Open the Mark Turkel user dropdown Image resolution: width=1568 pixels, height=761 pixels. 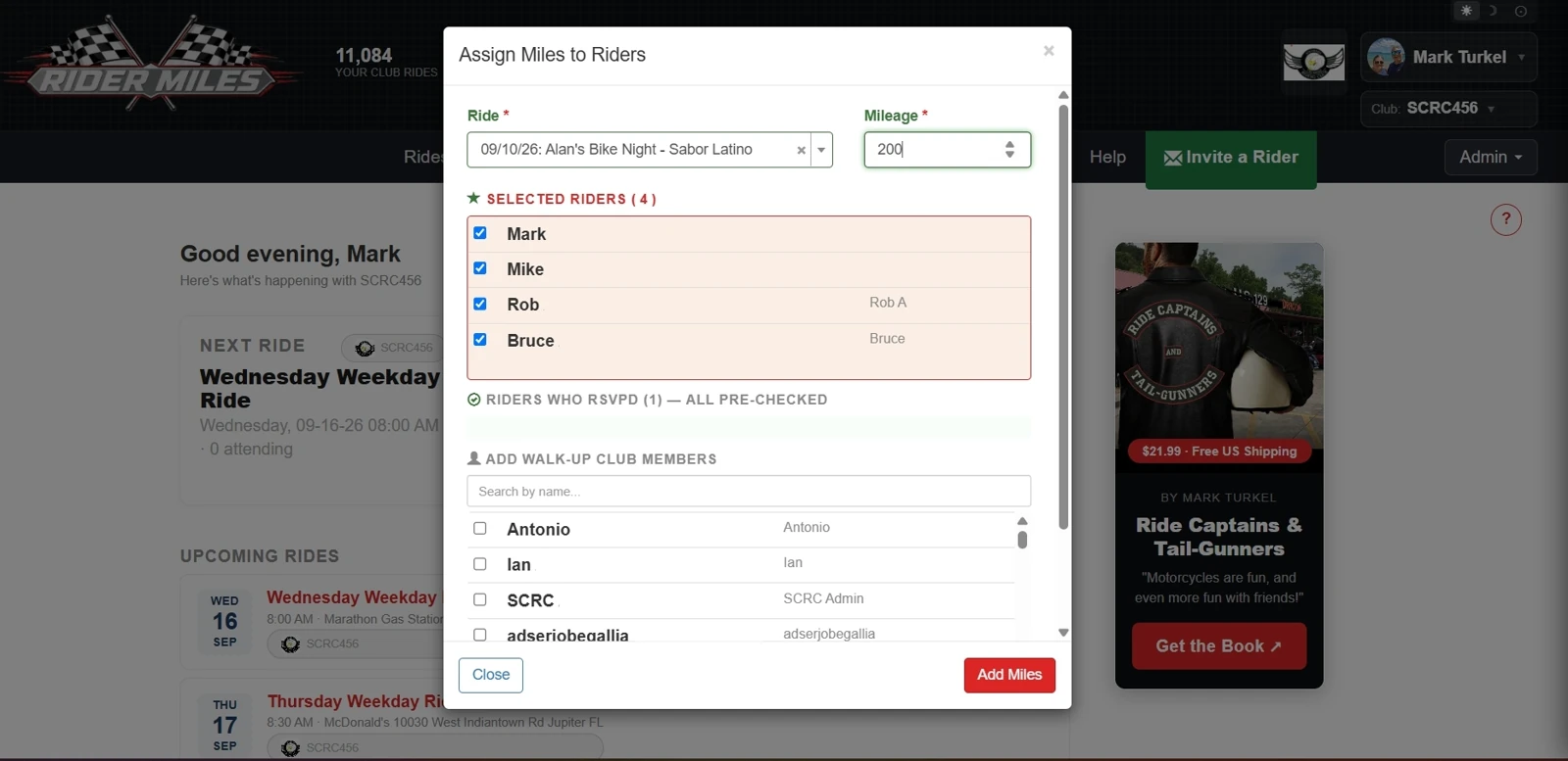(x=1448, y=57)
